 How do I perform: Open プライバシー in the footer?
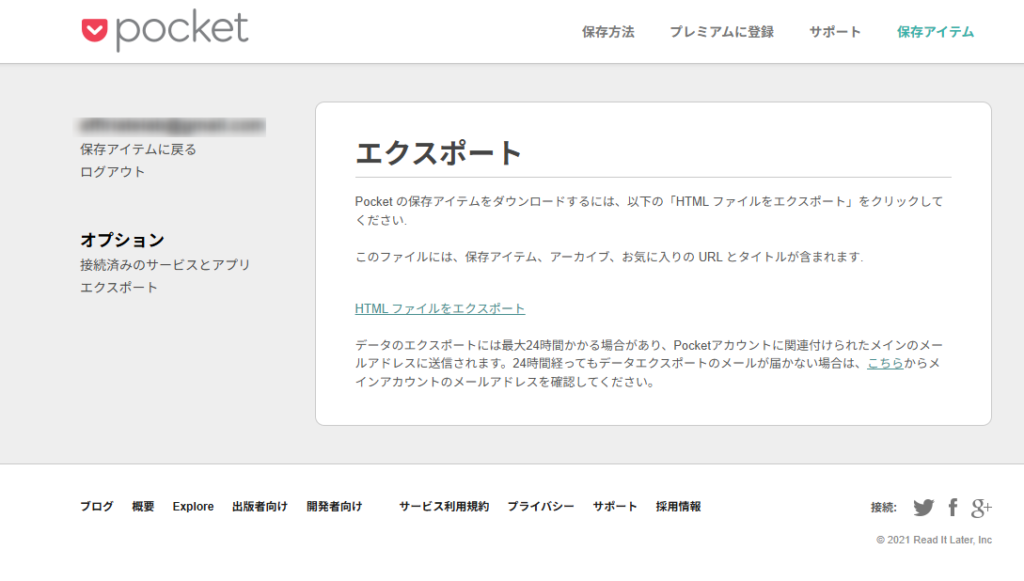541,507
